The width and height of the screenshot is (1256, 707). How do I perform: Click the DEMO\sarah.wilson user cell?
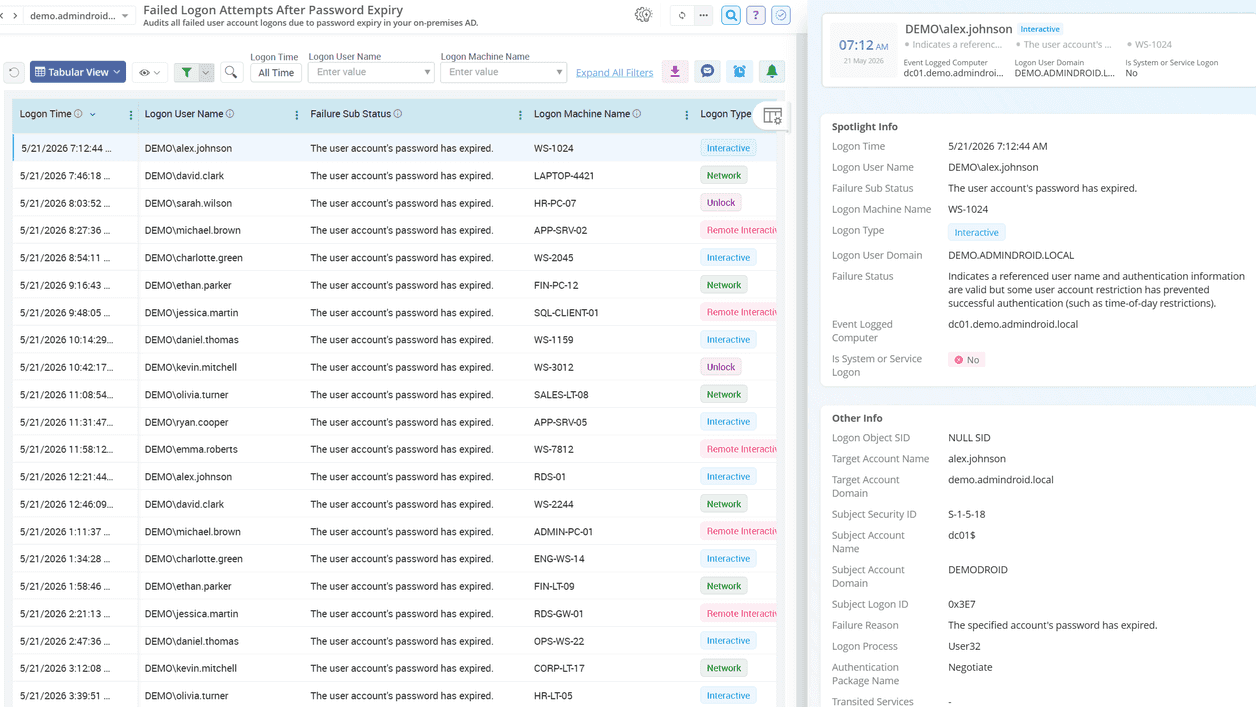[x=188, y=203]
